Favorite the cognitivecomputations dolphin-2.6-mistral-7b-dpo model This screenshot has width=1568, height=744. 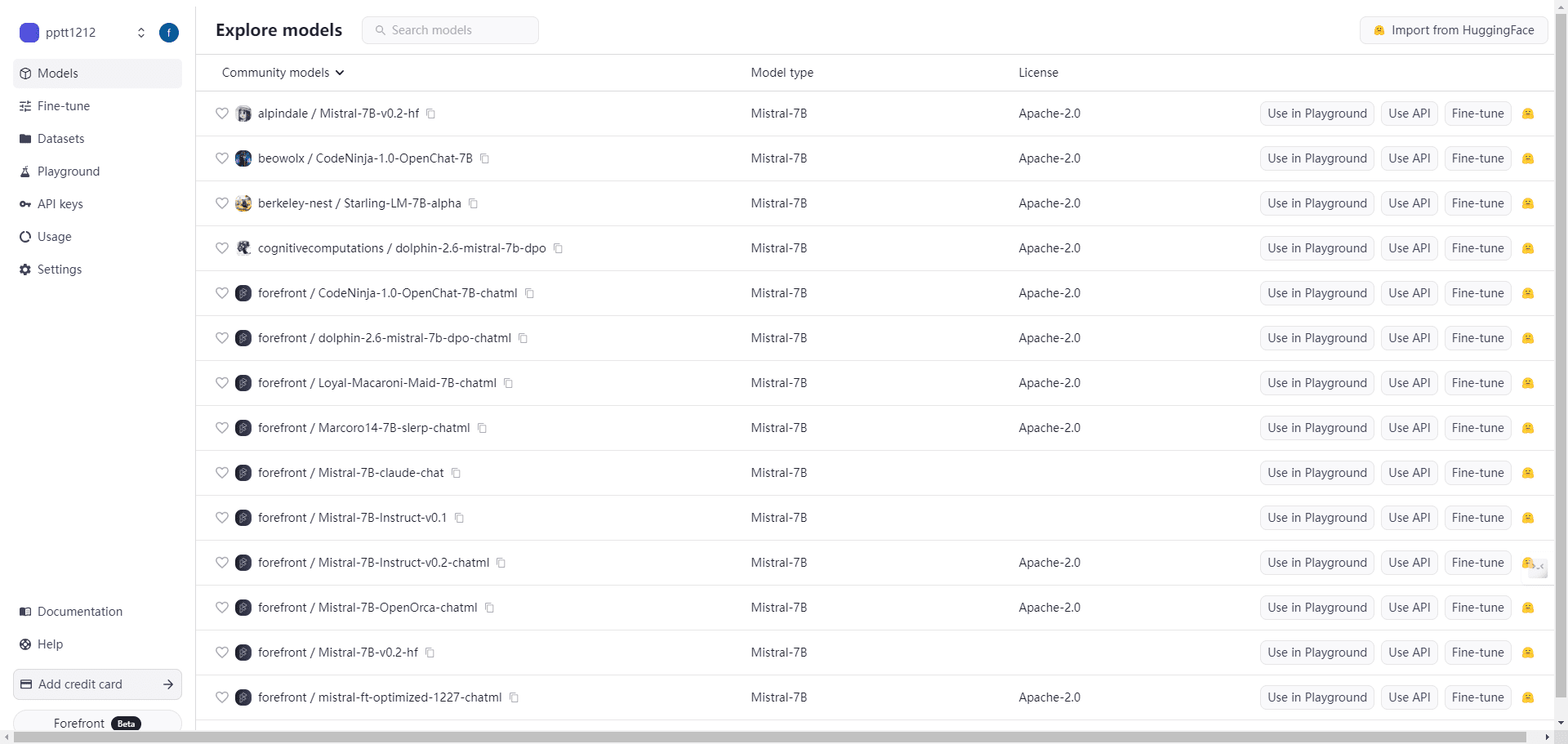[x=221, y=248]
